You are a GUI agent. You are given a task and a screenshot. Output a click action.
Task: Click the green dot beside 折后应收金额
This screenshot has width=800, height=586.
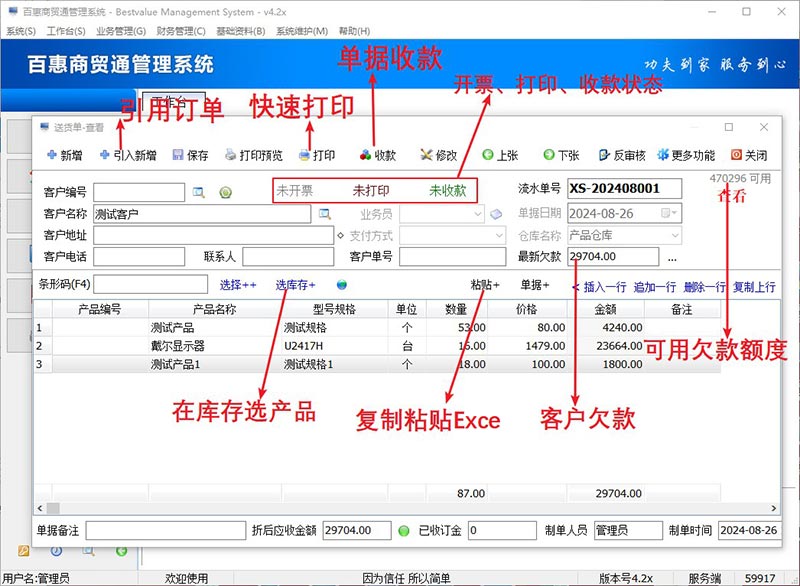pyautogui.click(x=404, y=531)
